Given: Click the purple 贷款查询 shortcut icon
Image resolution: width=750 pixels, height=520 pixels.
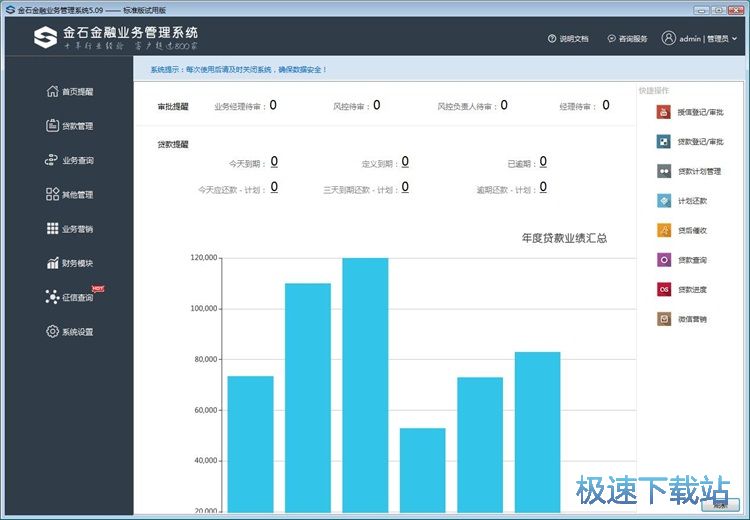Looking at the screenshot, I should (663, 260).
